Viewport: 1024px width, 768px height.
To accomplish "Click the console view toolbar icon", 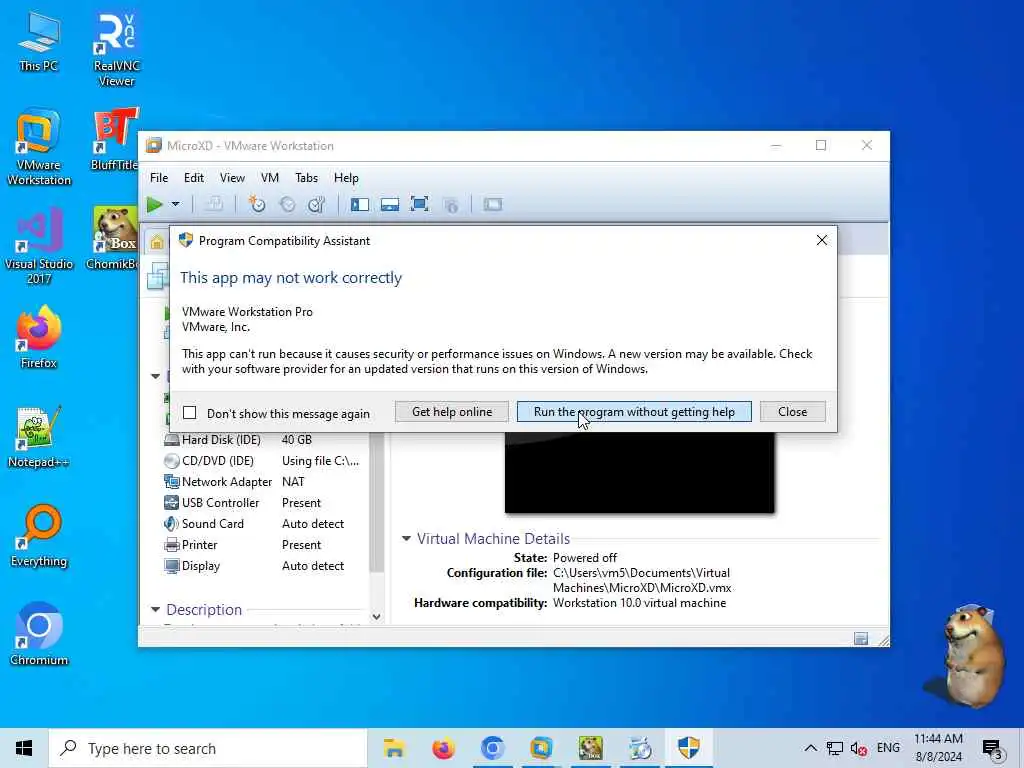I will click(x=493, y=204).
